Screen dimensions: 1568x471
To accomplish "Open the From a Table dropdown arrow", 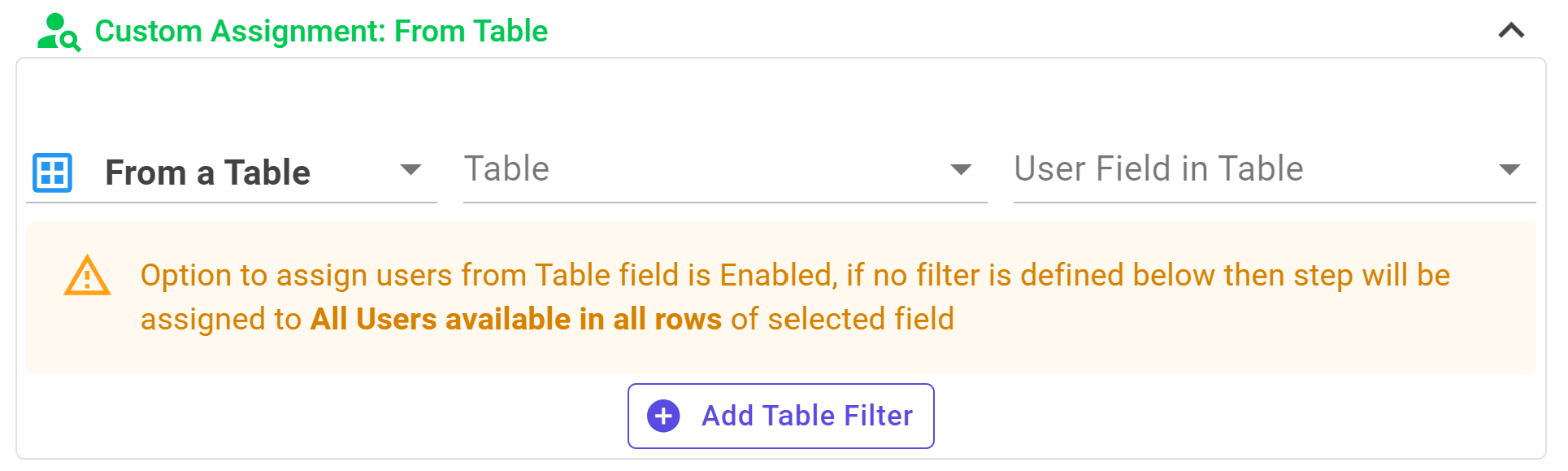I will (410, 169).
